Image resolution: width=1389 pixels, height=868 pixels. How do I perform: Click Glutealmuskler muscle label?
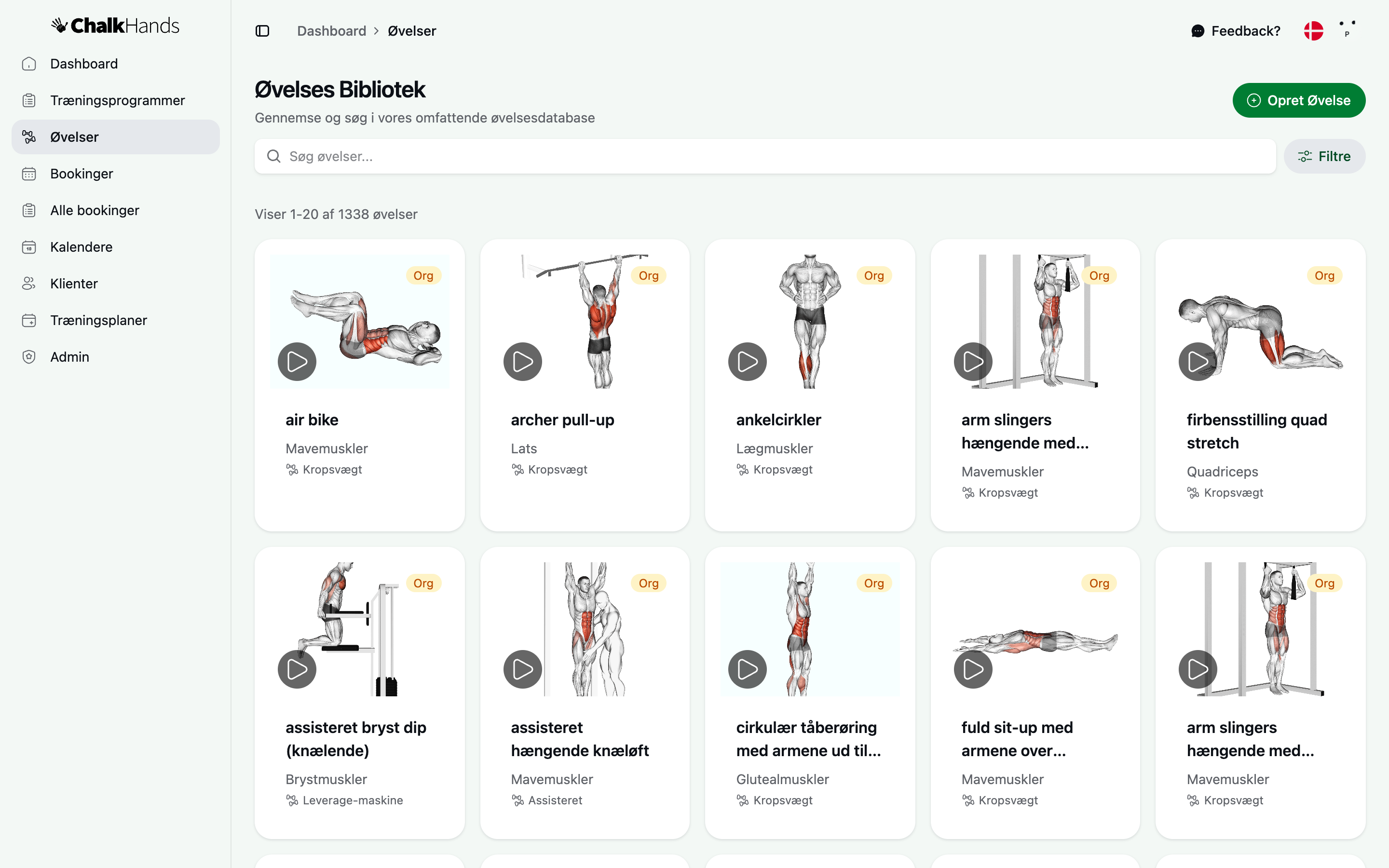coord(783,780)
